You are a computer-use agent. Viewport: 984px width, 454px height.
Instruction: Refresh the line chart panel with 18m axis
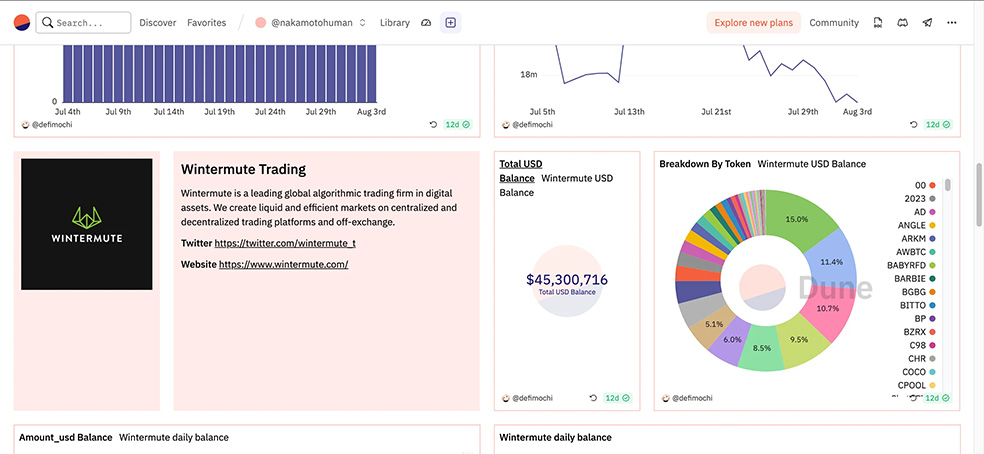coord(914,124)
